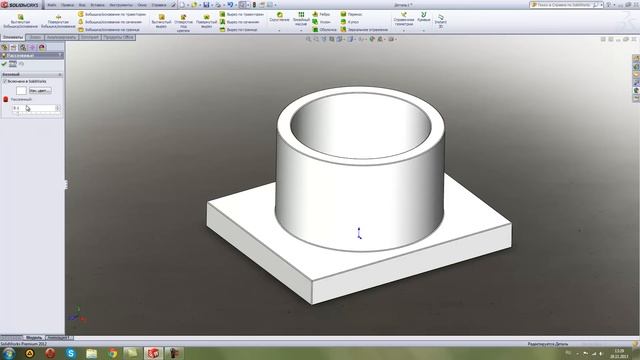640x360 pixels.
Task: Expand the Linear Pattern dropdown arrow
Action: [301, 30]
